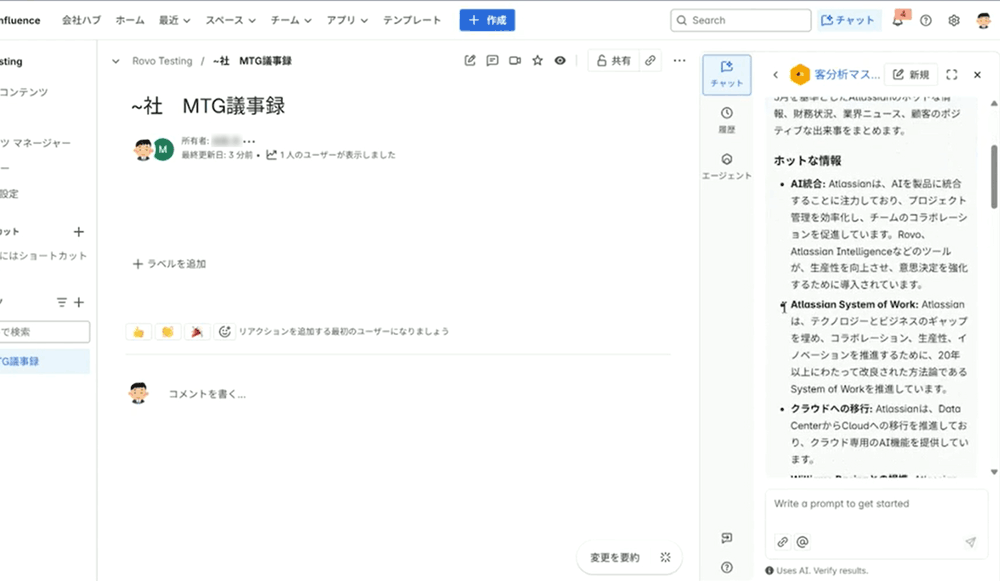
Task: Select ホットな情報 heading in chat
Action: (807, 161)
